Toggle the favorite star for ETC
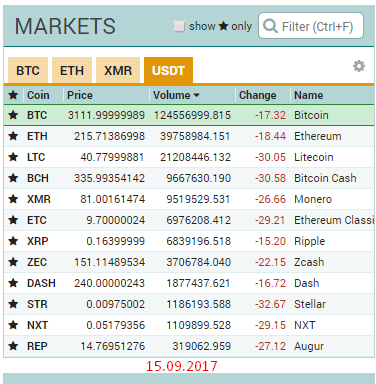The width and height of the screenshot is (376, 384). pyautogui.click(x=13, y=220)
